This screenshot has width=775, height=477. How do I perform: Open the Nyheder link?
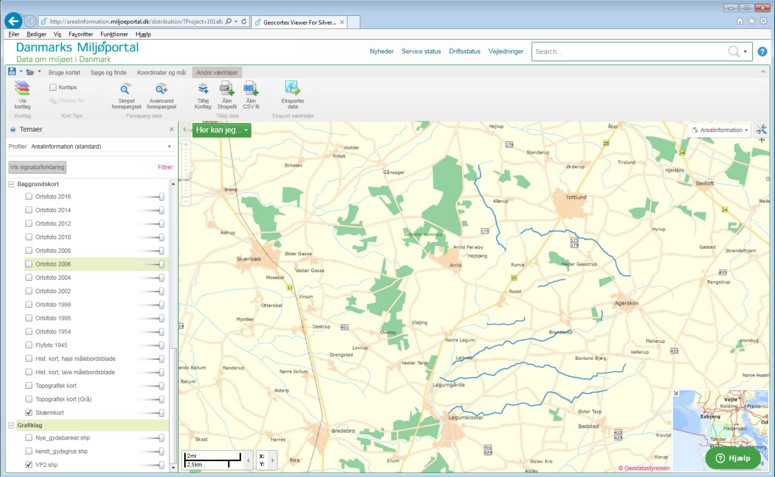pos(382,51)
